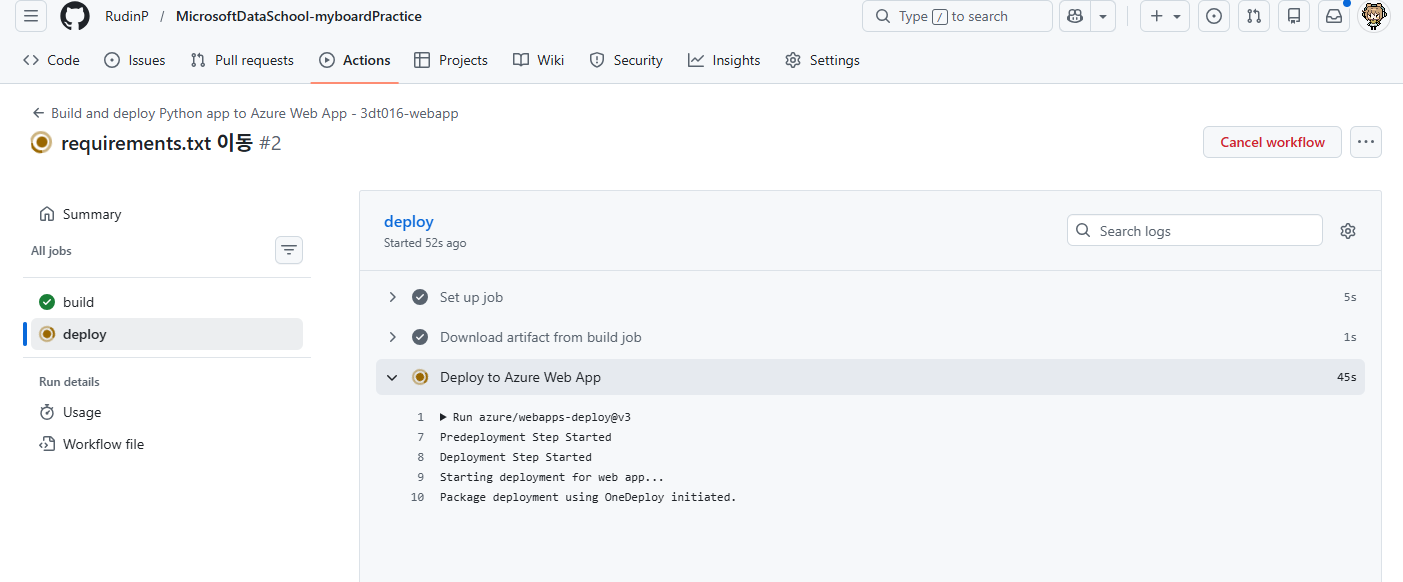
Task: Select the Actions tab
Action: point(355,60)
